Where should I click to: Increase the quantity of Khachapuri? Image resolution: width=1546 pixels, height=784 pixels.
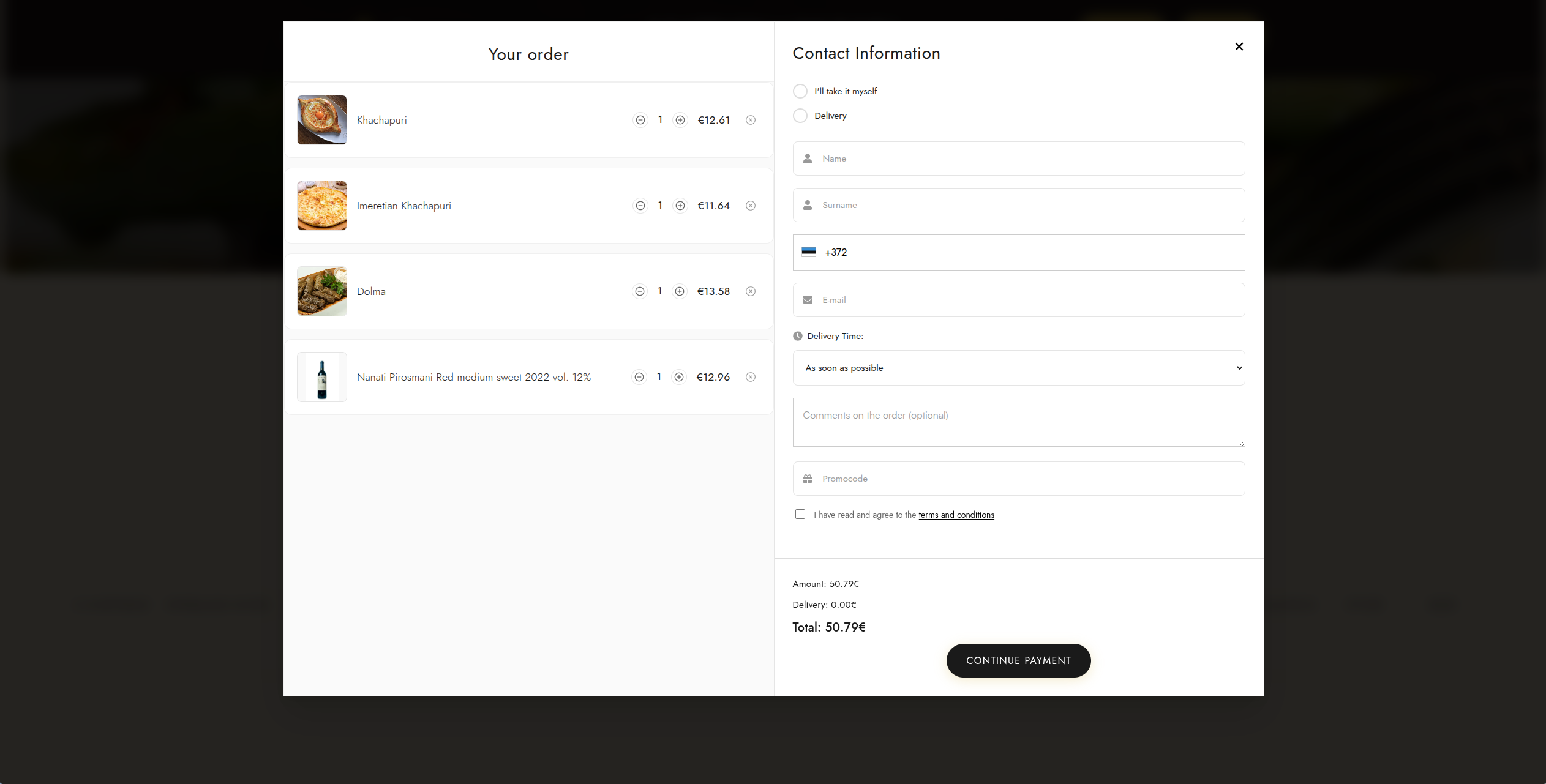tap(680, 120)
